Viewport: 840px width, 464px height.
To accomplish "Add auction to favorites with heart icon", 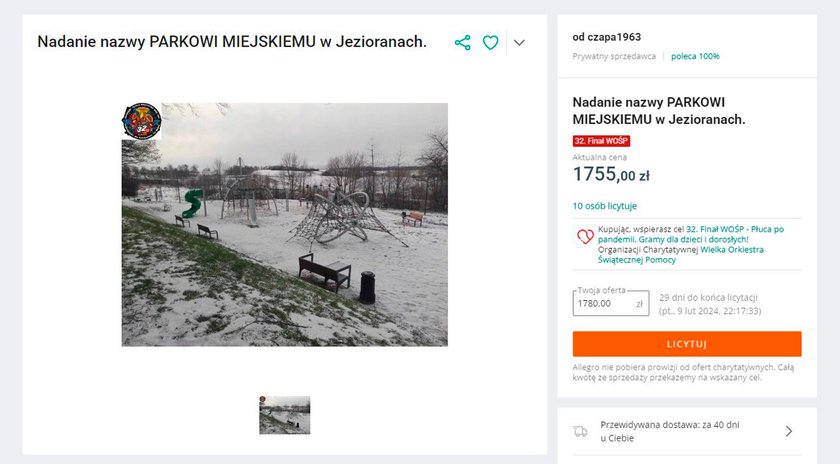I will pos(490,42).
